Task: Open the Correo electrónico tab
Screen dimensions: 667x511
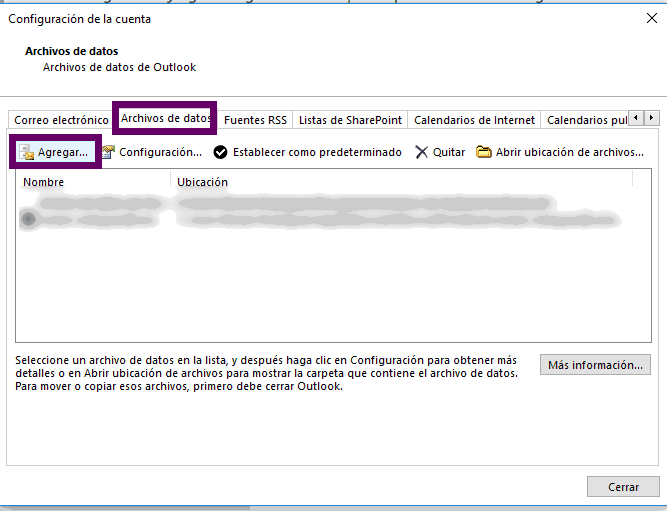Action: [x=61, y=120]
